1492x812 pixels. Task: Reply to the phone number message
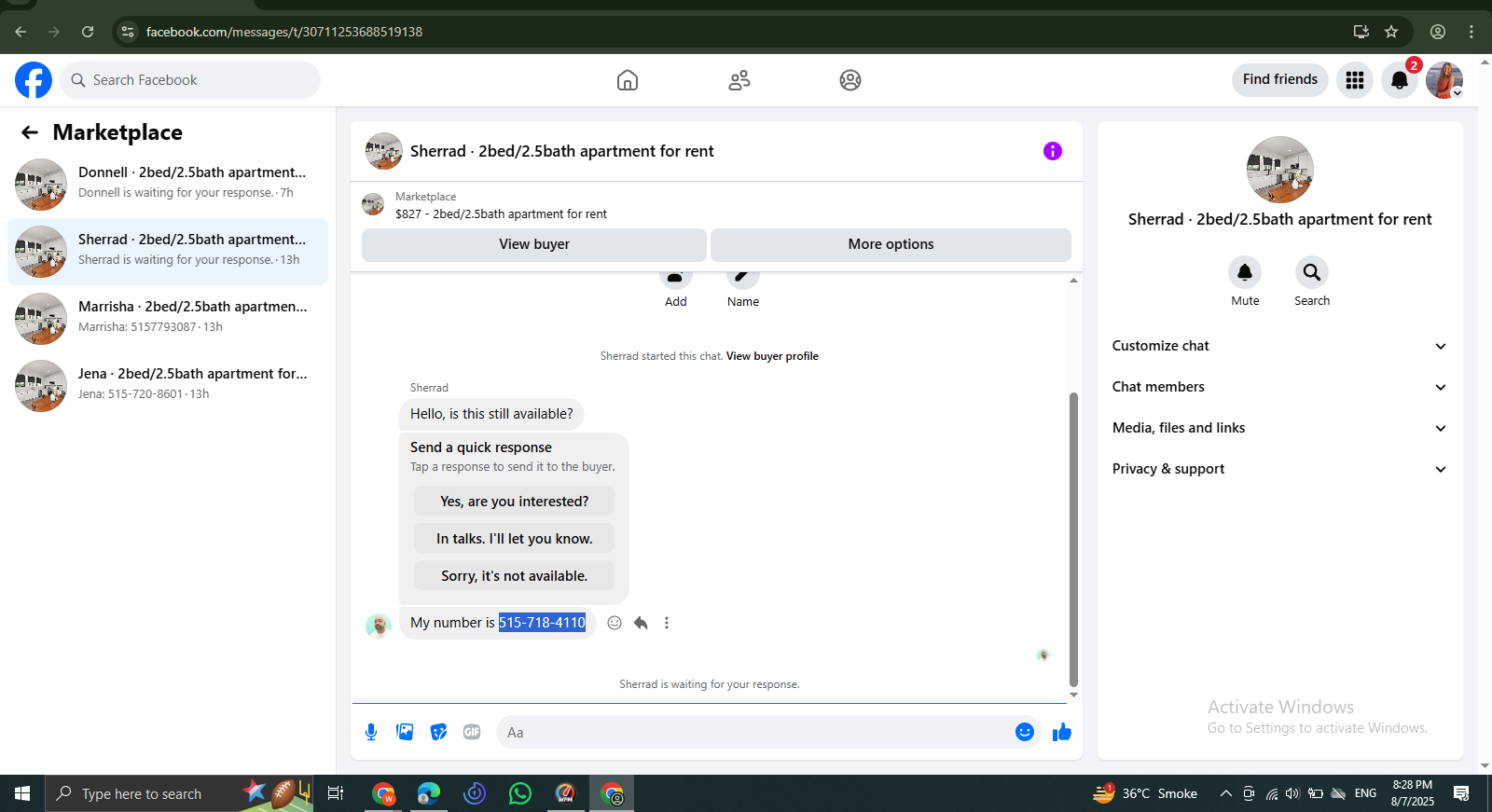click(641, 623)
